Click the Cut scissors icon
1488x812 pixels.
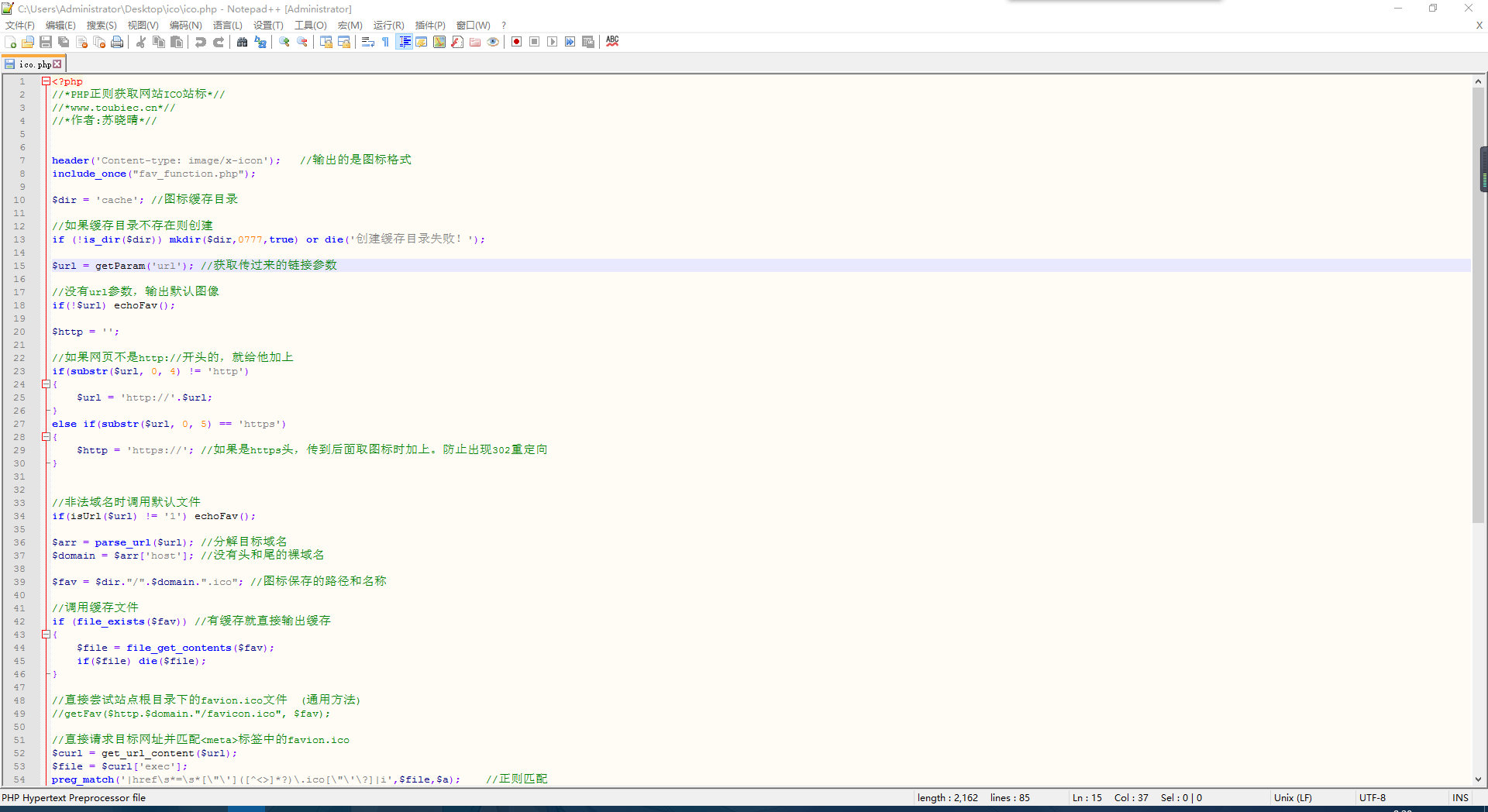point(141,42)
